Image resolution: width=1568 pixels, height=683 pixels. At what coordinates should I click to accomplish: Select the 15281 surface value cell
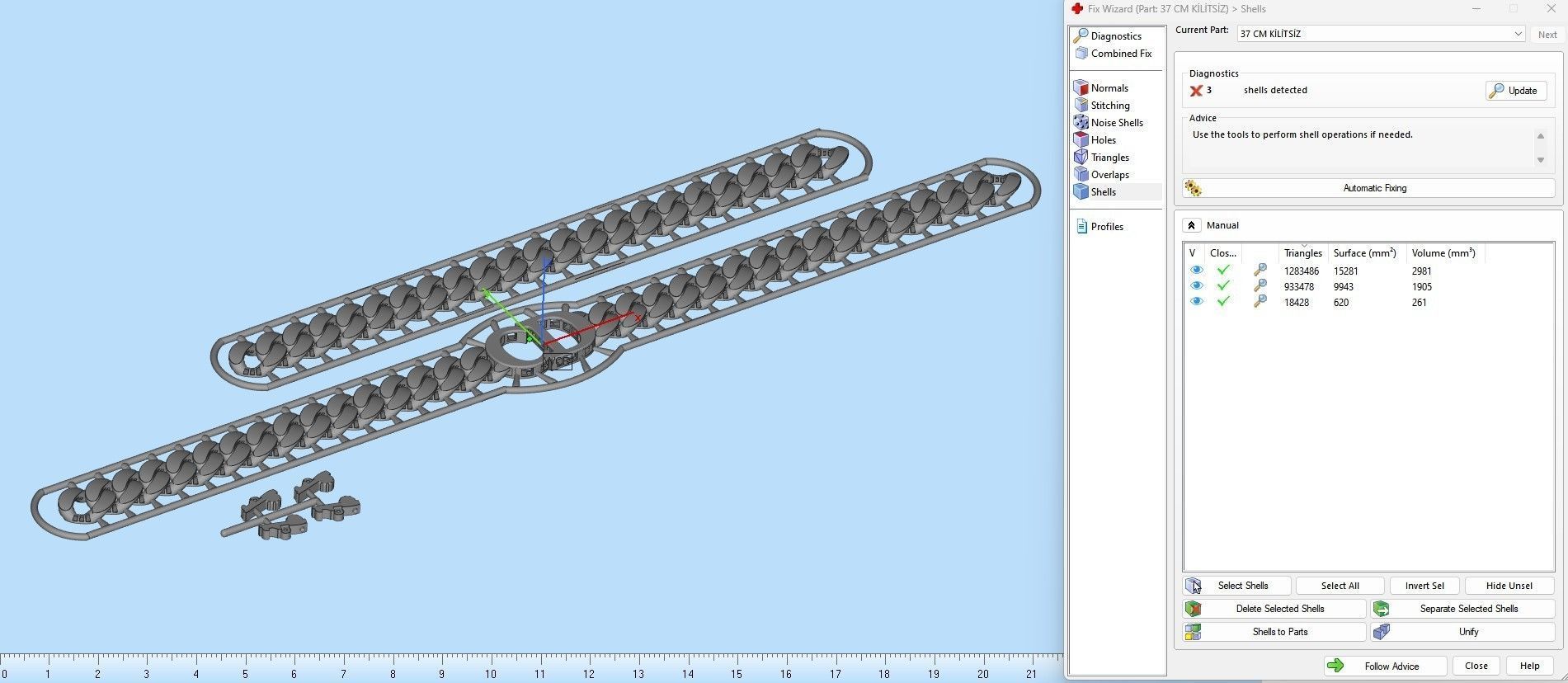tap(1346, 271)
